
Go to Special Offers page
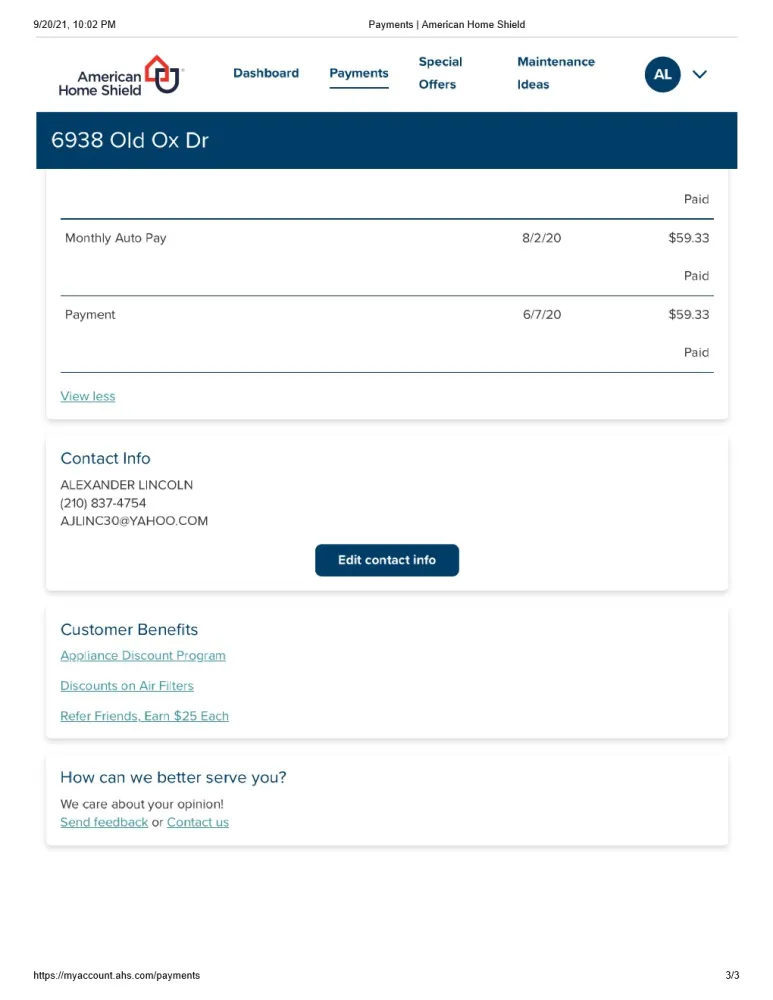click(x=439, y=73)
